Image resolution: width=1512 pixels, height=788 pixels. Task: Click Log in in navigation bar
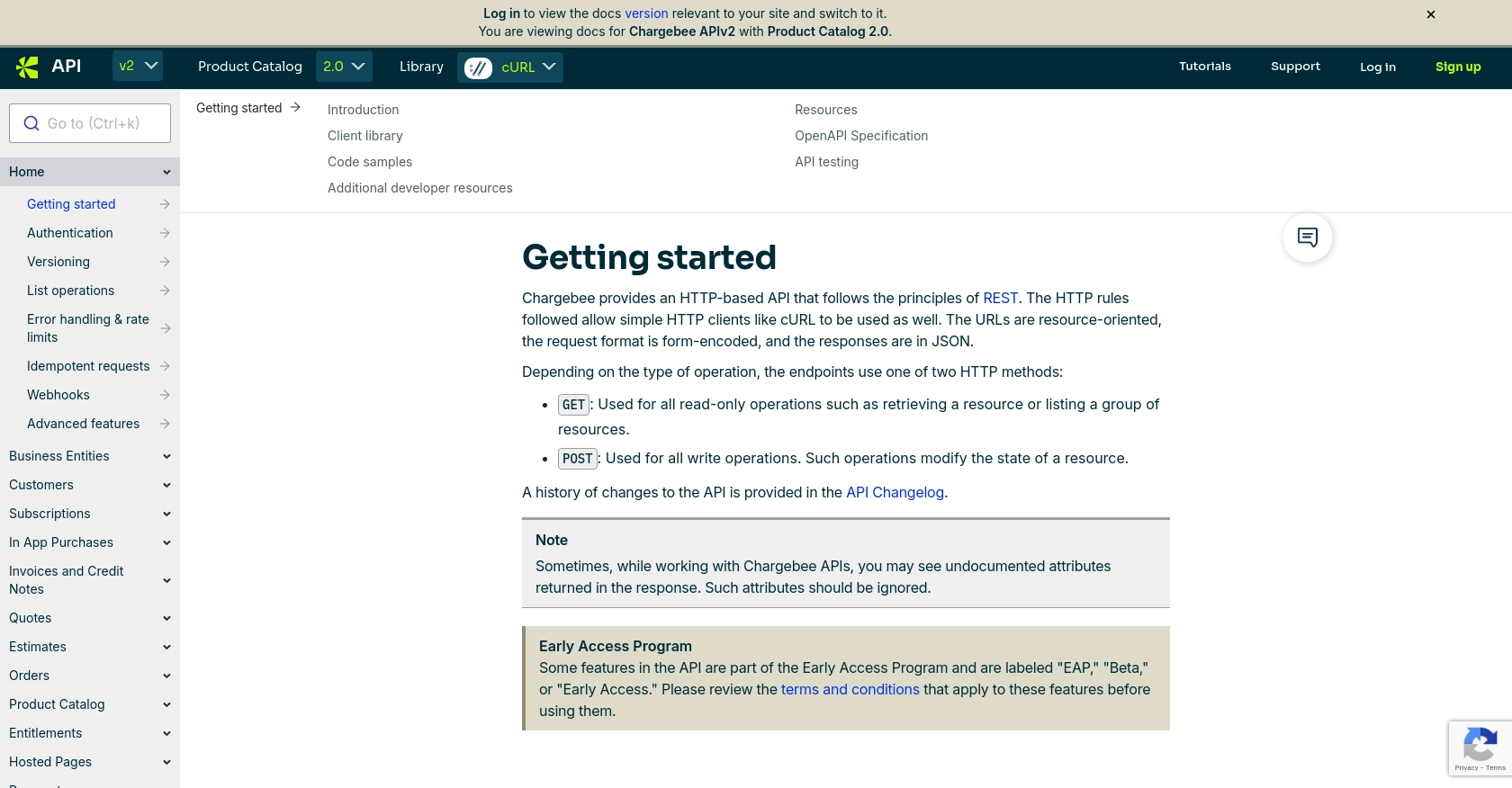pyautogui.click(x=1378, y=67)
